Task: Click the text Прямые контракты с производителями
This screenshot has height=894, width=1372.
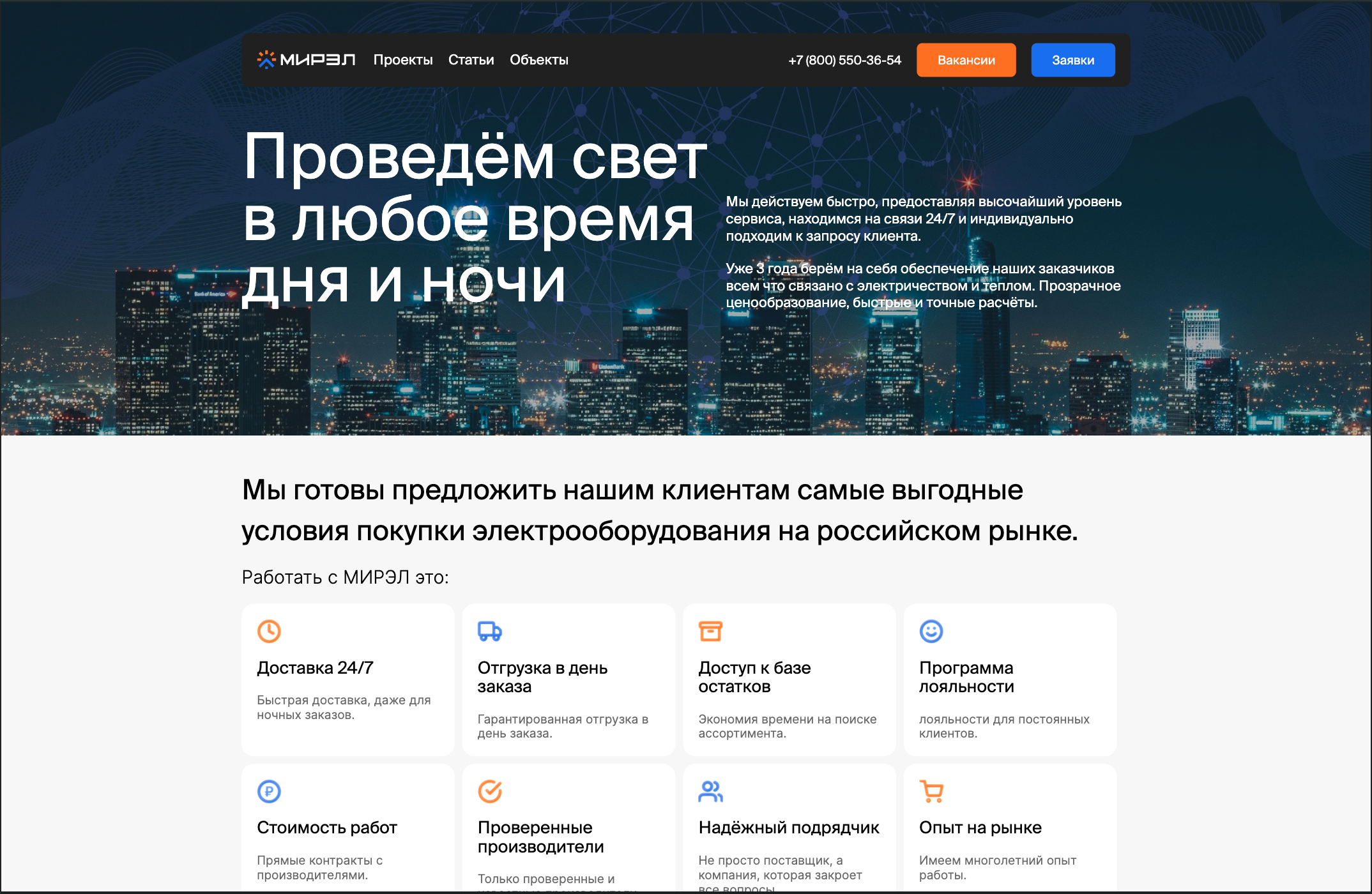Action: click(x=319, y=868)
